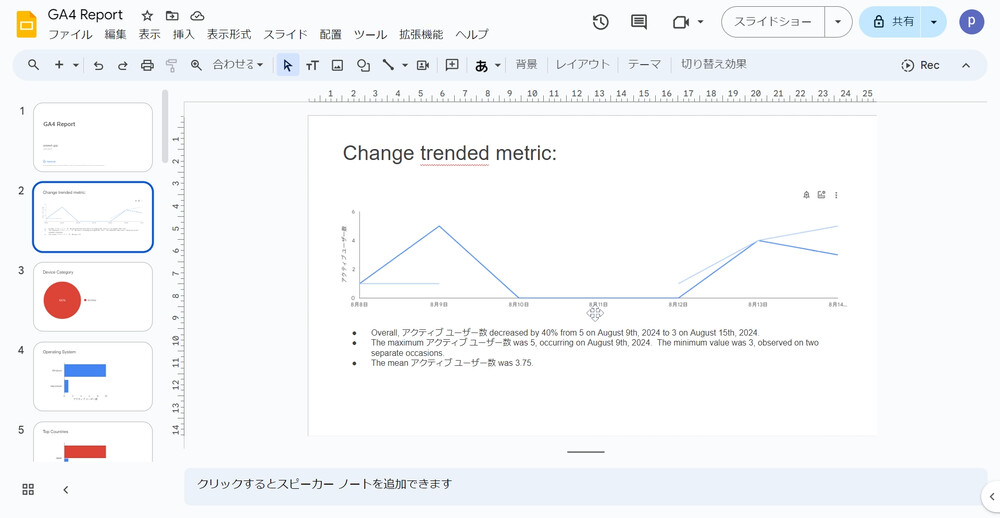Select the Device Category slide thumbnail

coord(93,297)
